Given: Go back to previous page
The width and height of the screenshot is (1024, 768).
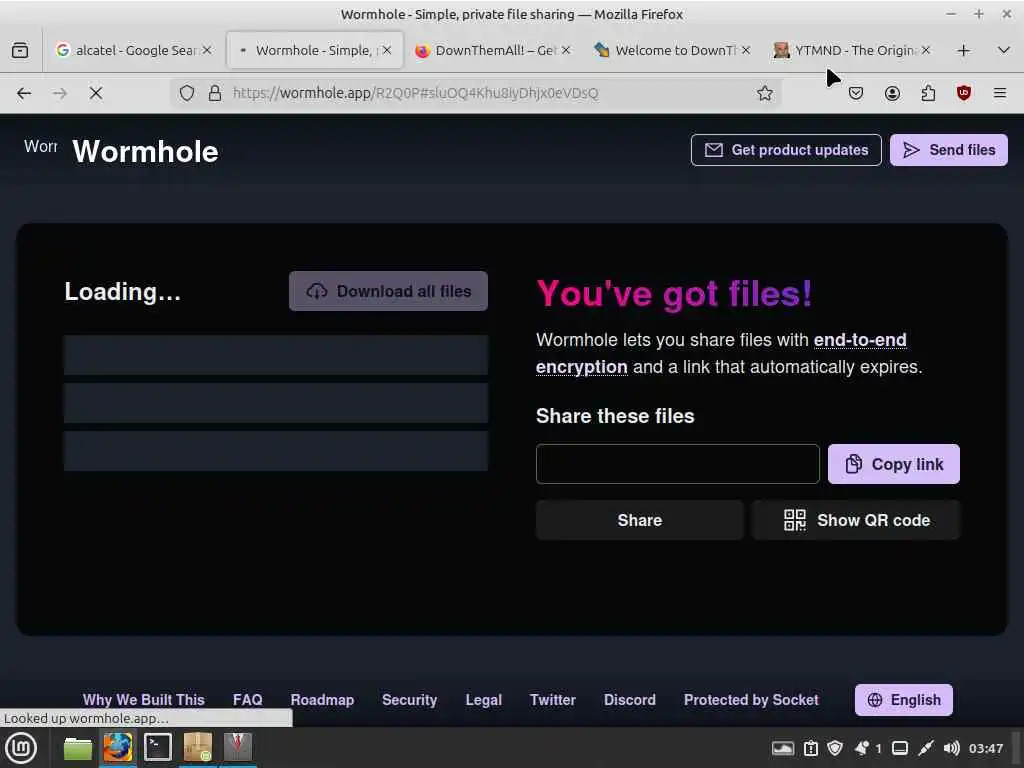Looking at the screenshot, I should [x=24, y=93].
